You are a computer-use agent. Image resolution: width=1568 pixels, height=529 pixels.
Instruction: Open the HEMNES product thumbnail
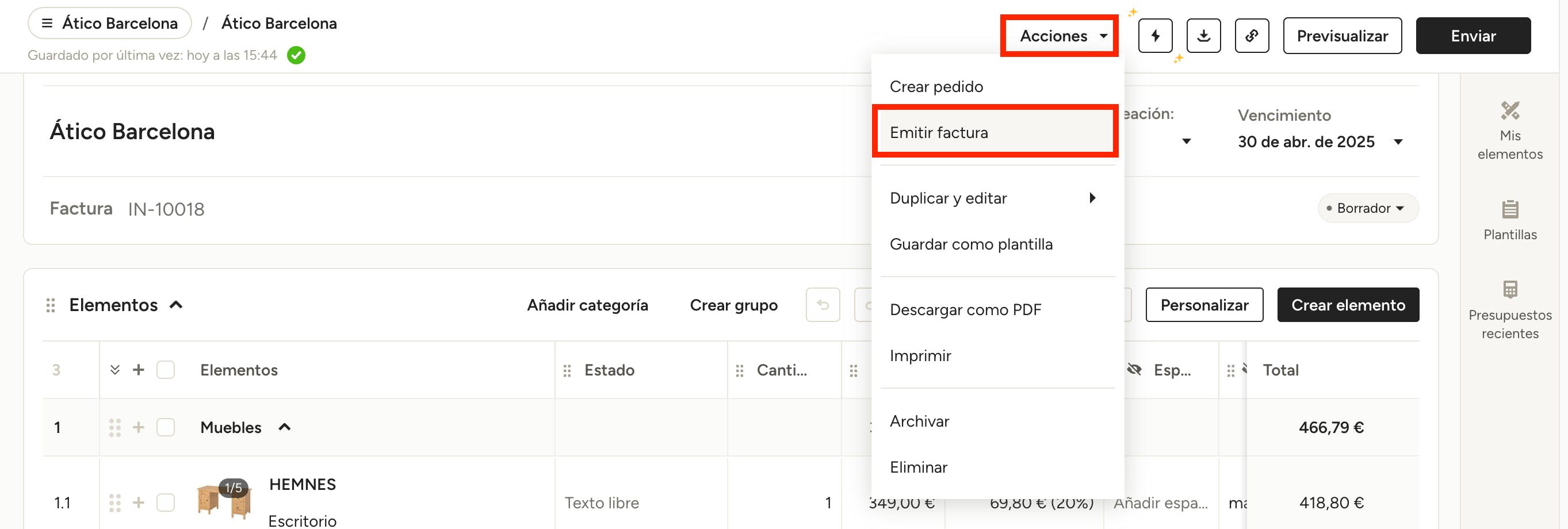(x=223, y=500)
